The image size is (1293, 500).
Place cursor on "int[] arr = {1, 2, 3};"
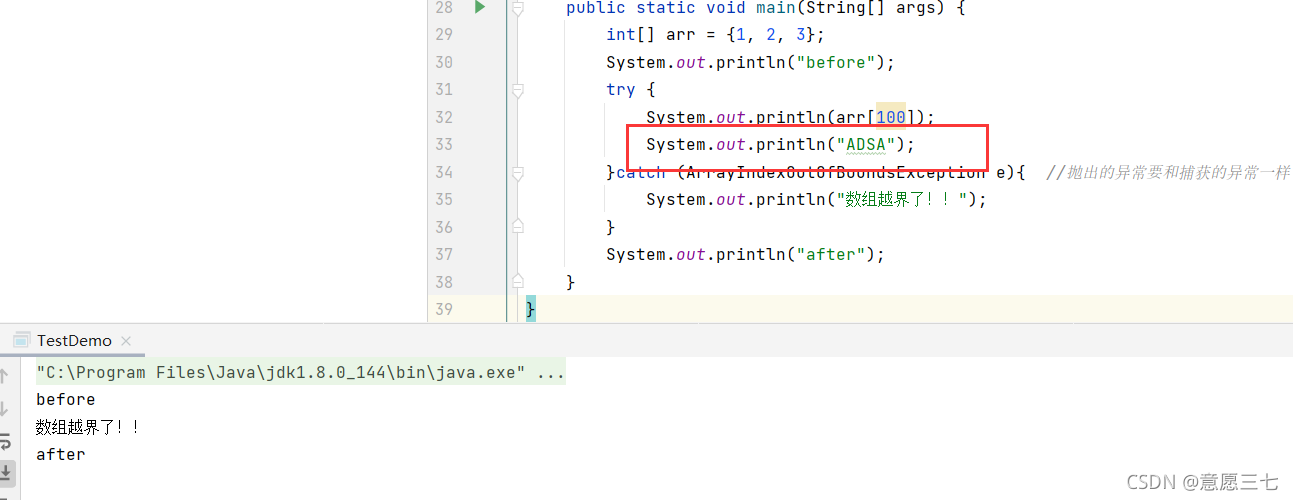[x=716, y=35]
